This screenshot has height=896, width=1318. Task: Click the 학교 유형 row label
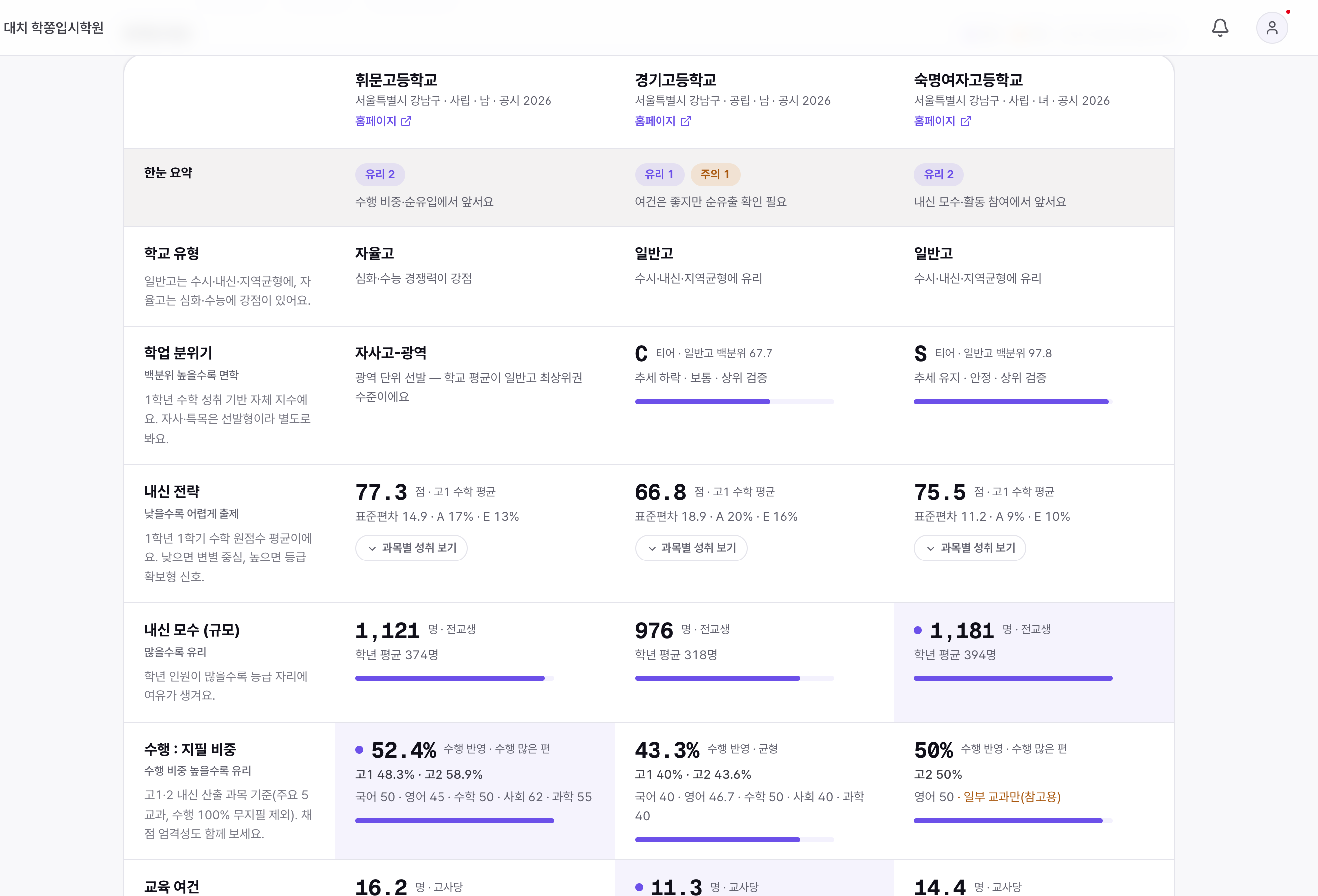[172, 253]
